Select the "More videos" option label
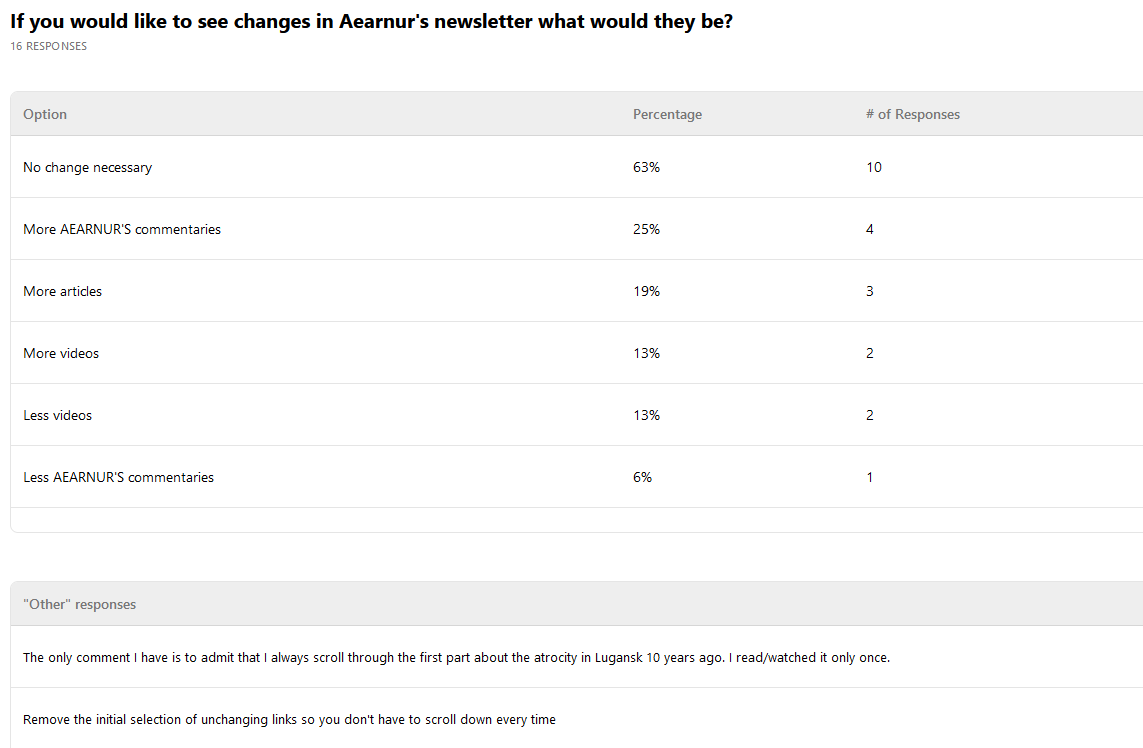1143x748 pixels. 61,353
